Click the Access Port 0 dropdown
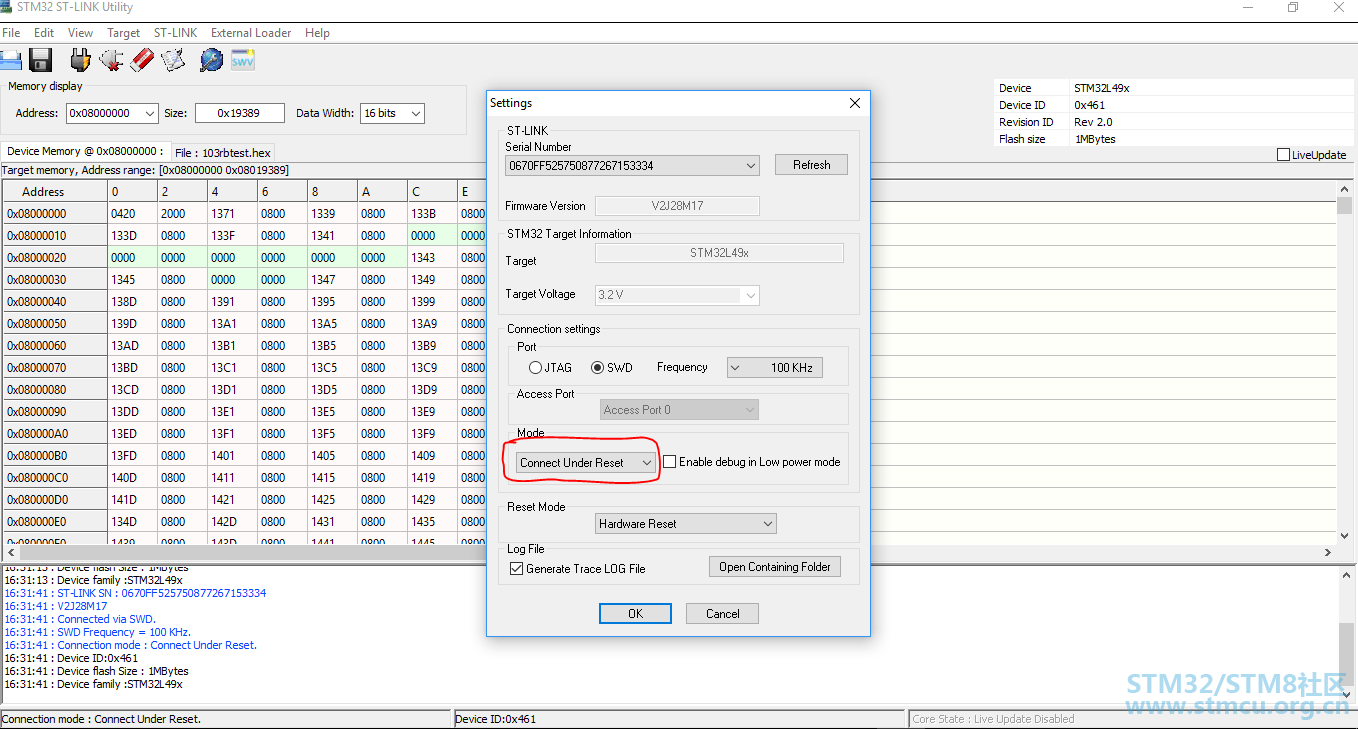 [677, 410]
